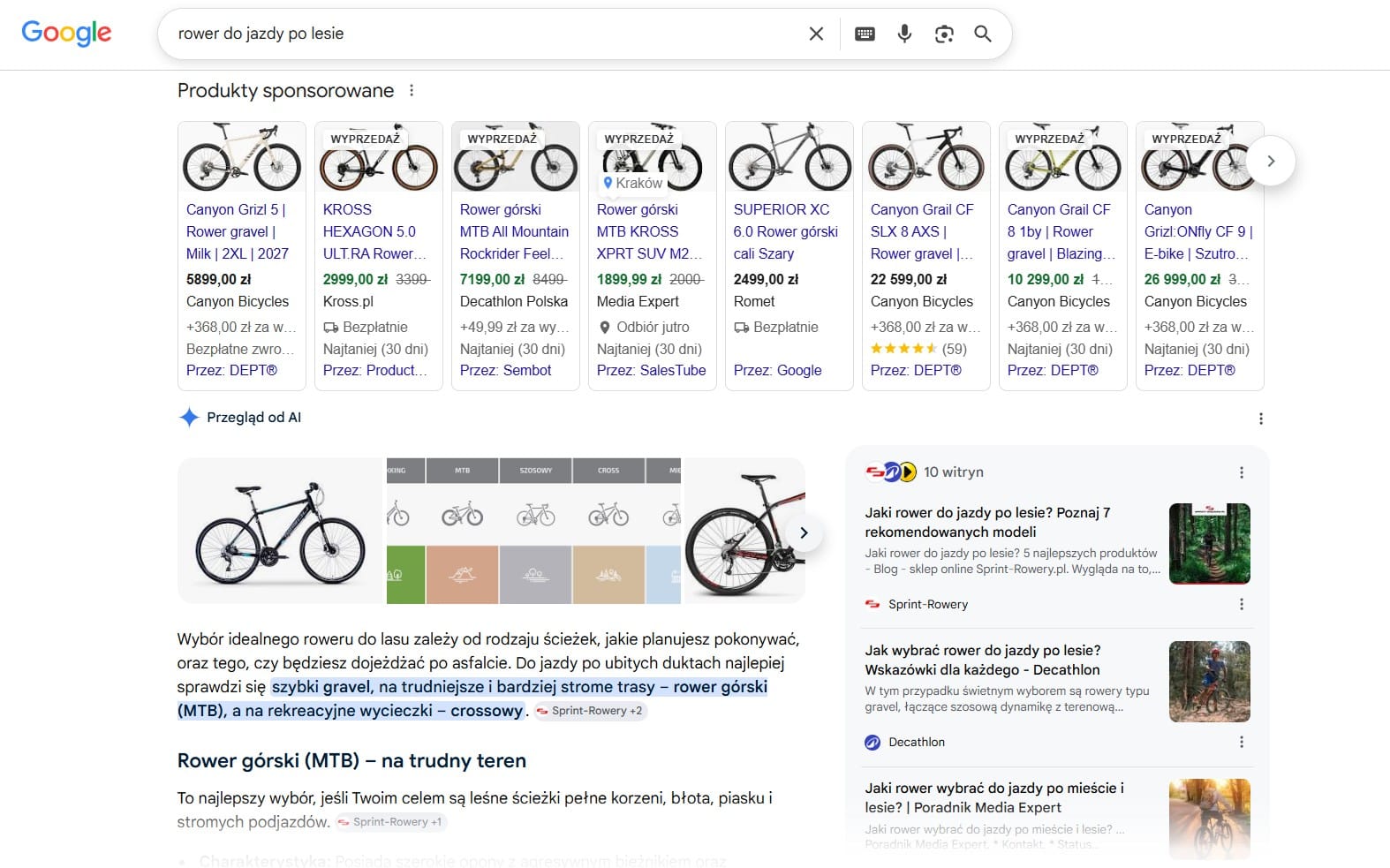The width and height of the screenshot is (1390, 868).
Task: Click the Google logo
Action: tap(66, 34)
